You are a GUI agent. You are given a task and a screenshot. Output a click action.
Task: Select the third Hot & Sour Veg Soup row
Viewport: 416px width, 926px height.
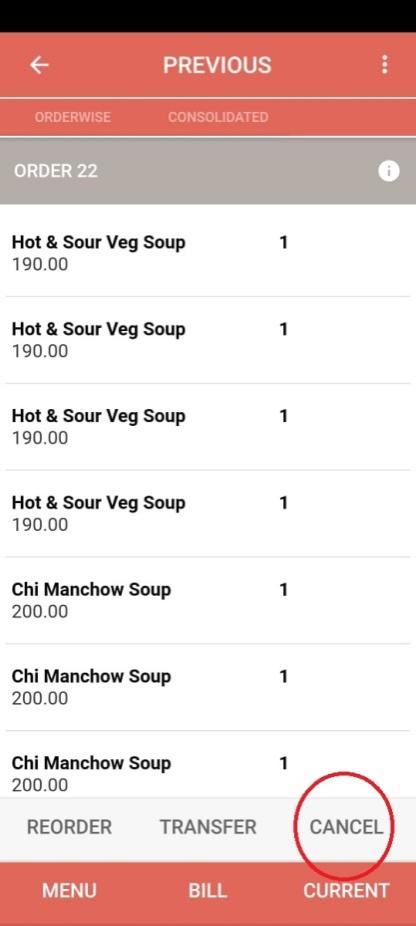pos(208,427)
